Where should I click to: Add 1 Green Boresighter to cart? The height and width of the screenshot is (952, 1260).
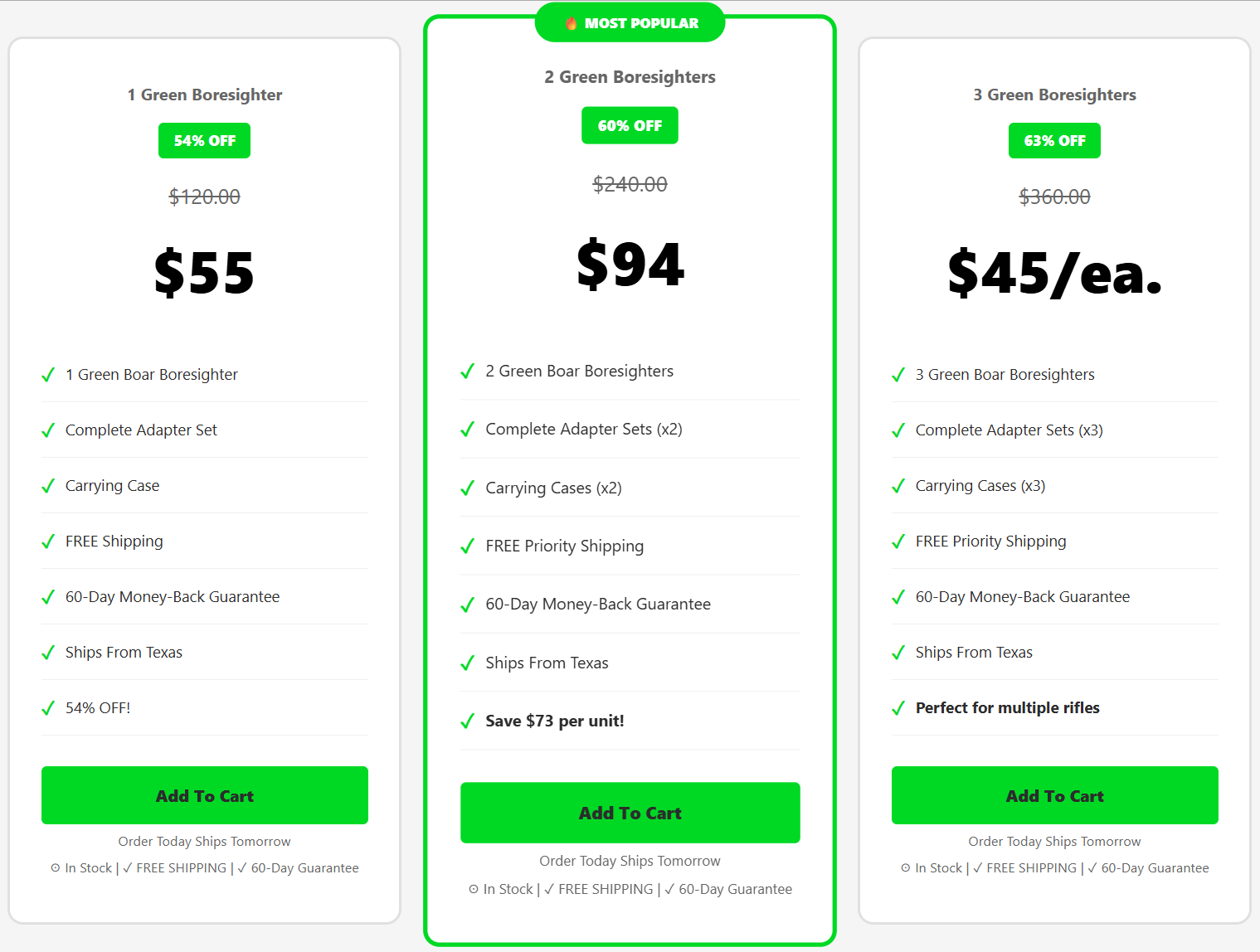point(205,796)
